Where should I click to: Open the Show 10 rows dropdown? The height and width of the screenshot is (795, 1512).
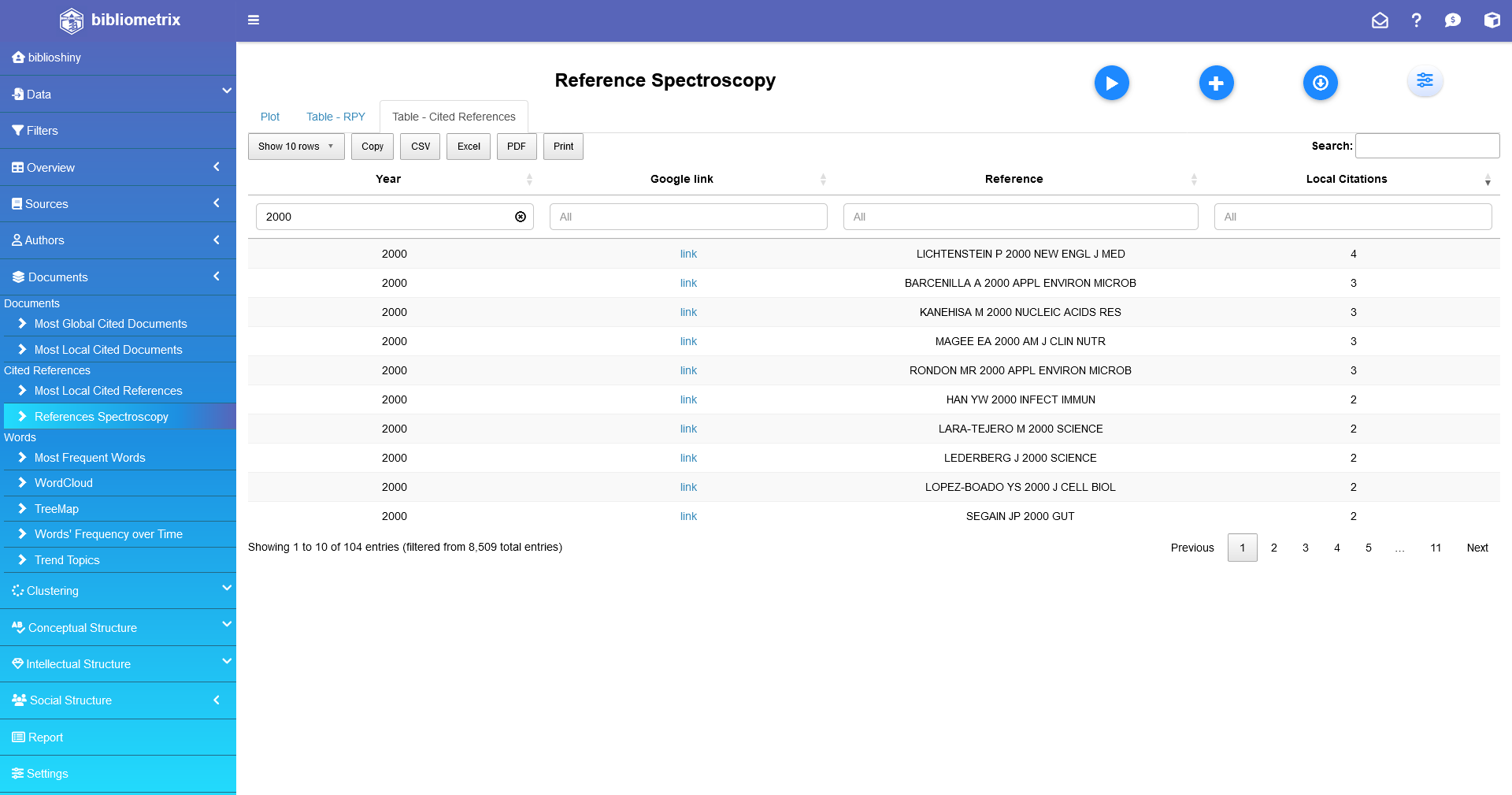point(296,147)
